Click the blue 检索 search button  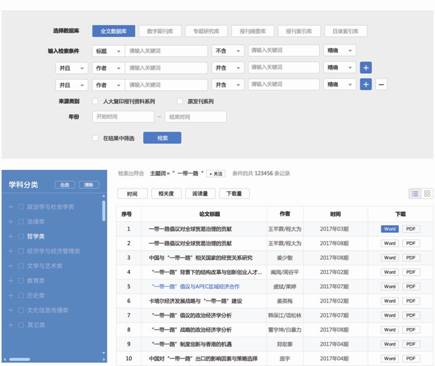pos(162,138)
